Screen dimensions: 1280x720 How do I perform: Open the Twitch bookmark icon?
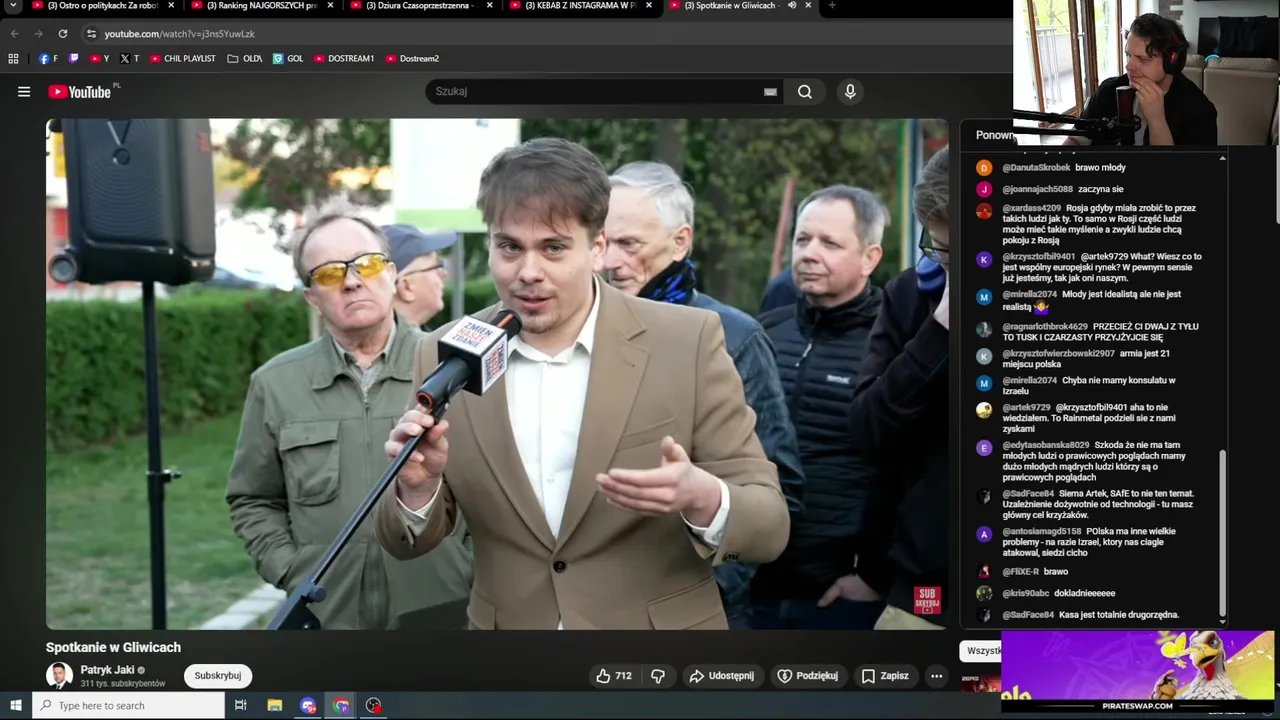tap(73, 59)
